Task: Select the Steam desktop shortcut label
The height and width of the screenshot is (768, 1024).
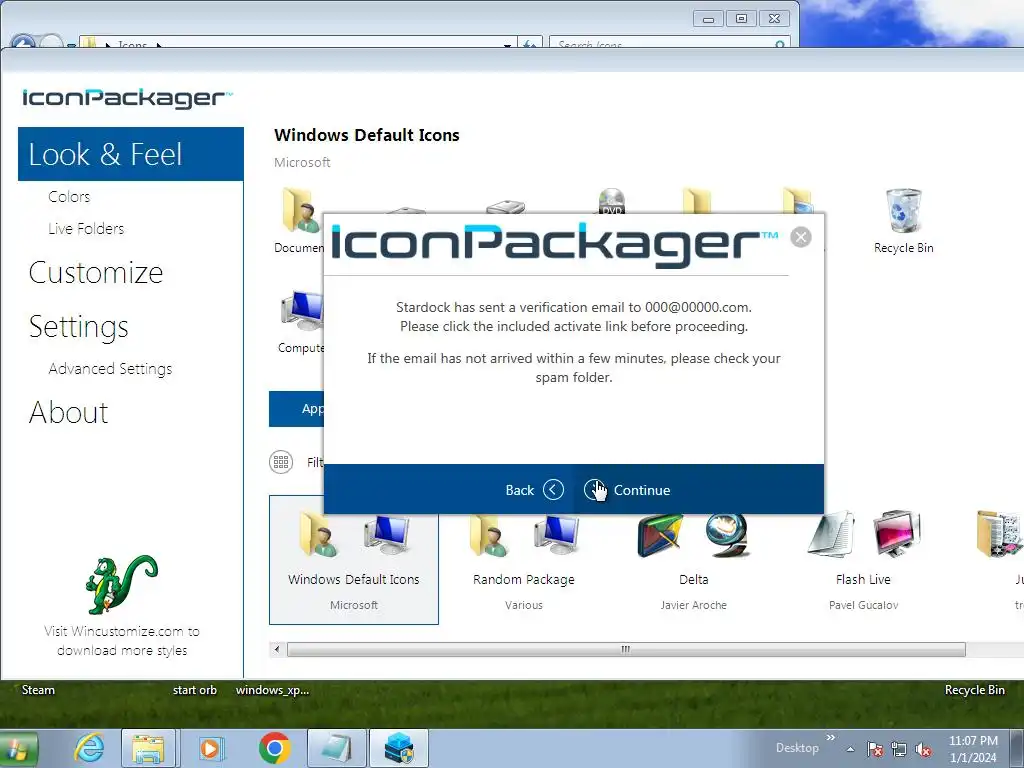Action: click(38, 690)
